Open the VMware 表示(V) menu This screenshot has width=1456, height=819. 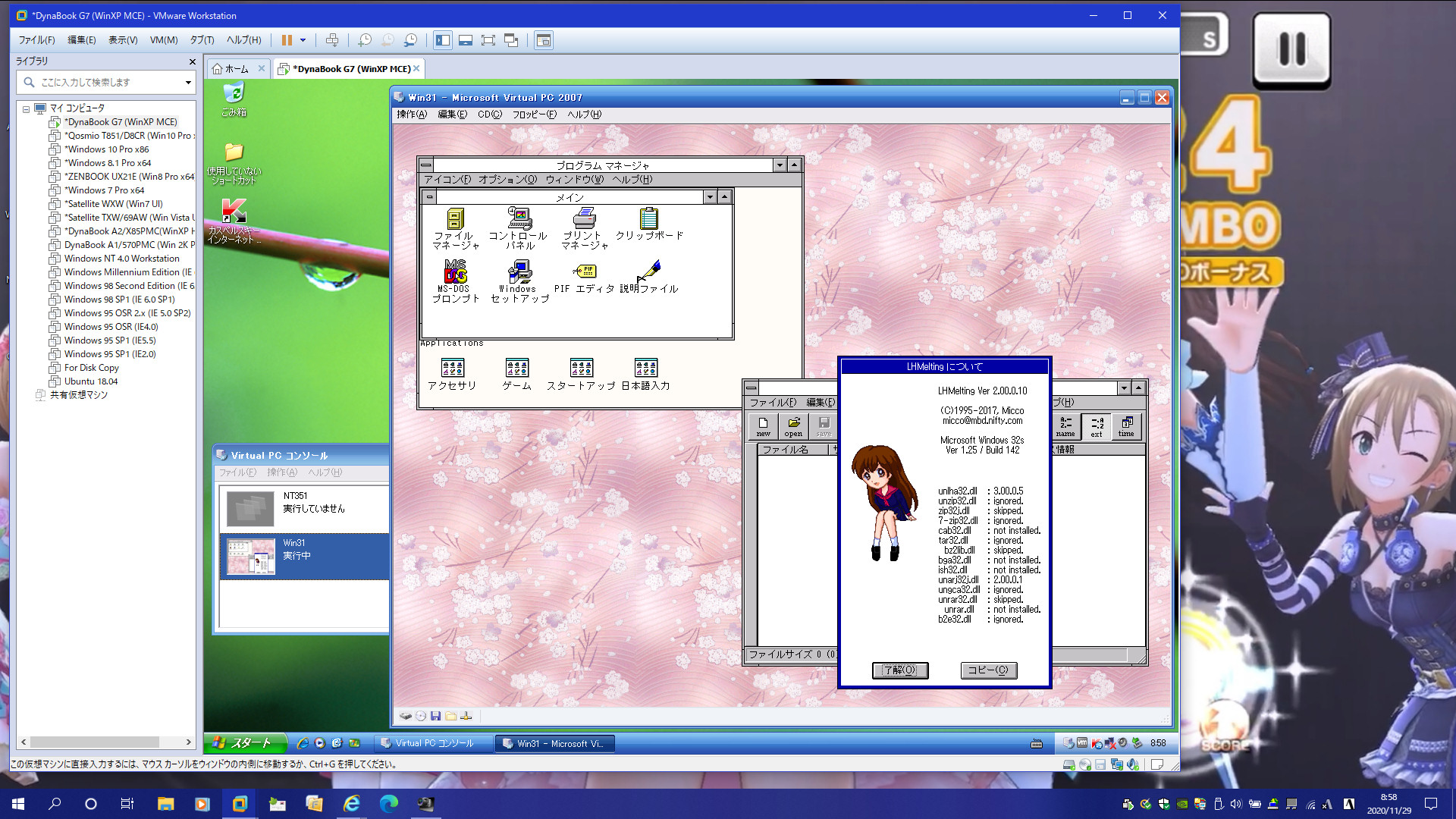[x=122, y=40]
